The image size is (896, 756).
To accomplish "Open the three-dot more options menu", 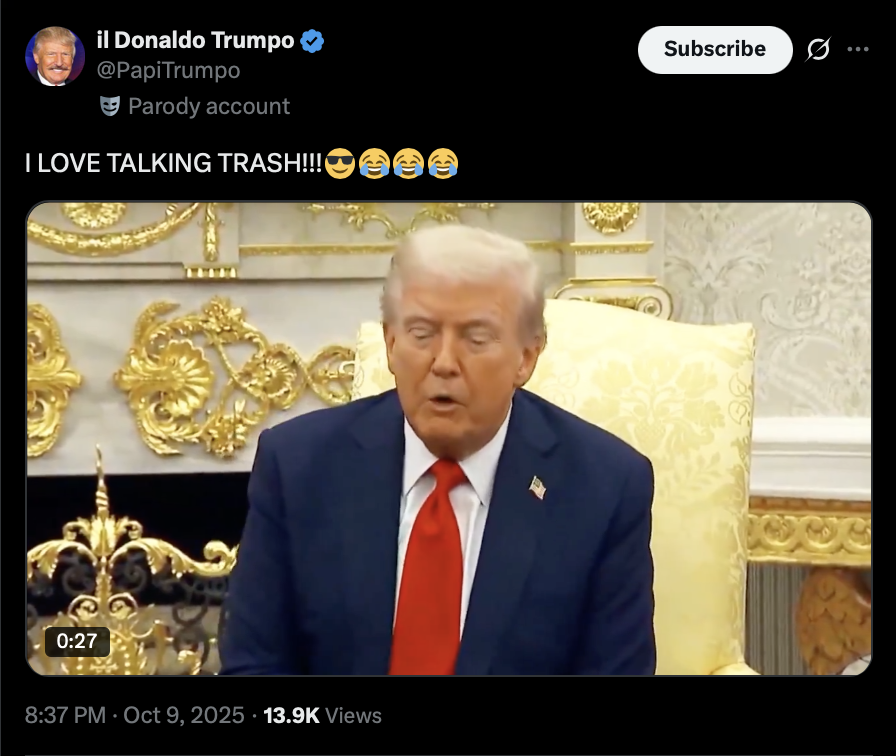I will (x=858, y=50).
